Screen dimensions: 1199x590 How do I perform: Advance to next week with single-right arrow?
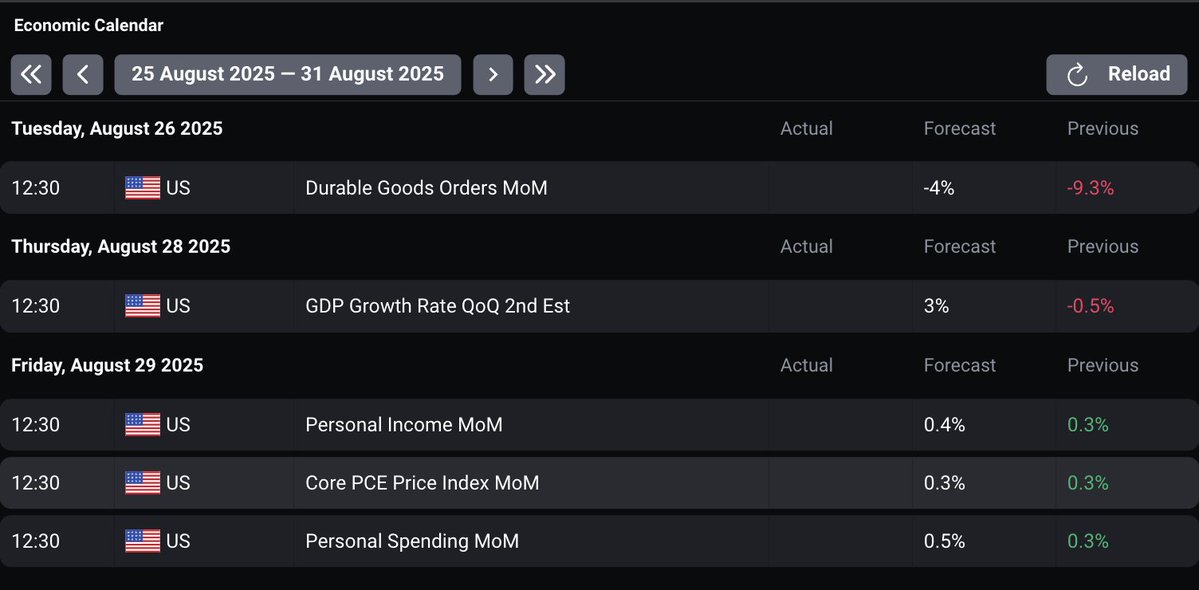pyautogui.click(x=493, y=74)
